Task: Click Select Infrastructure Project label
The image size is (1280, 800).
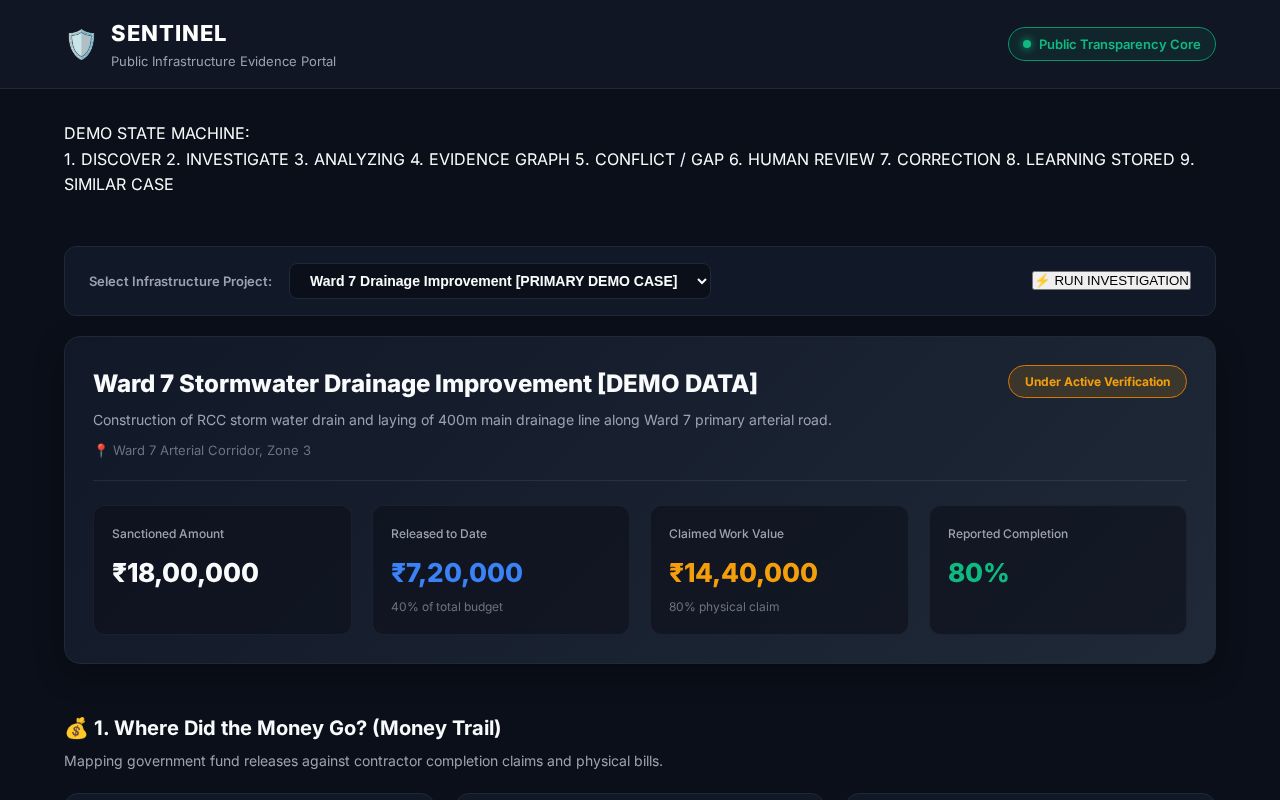Action: pyautogui.click(x=180, y=281)
